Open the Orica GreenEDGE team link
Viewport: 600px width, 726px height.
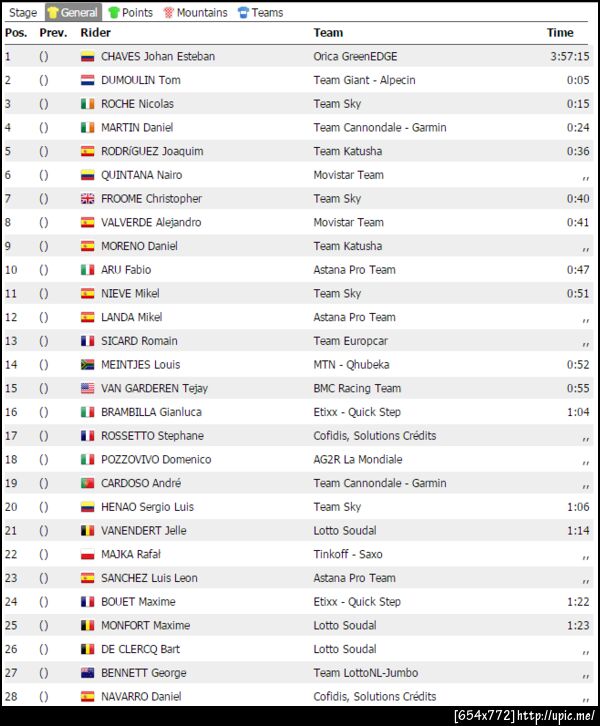355,57
